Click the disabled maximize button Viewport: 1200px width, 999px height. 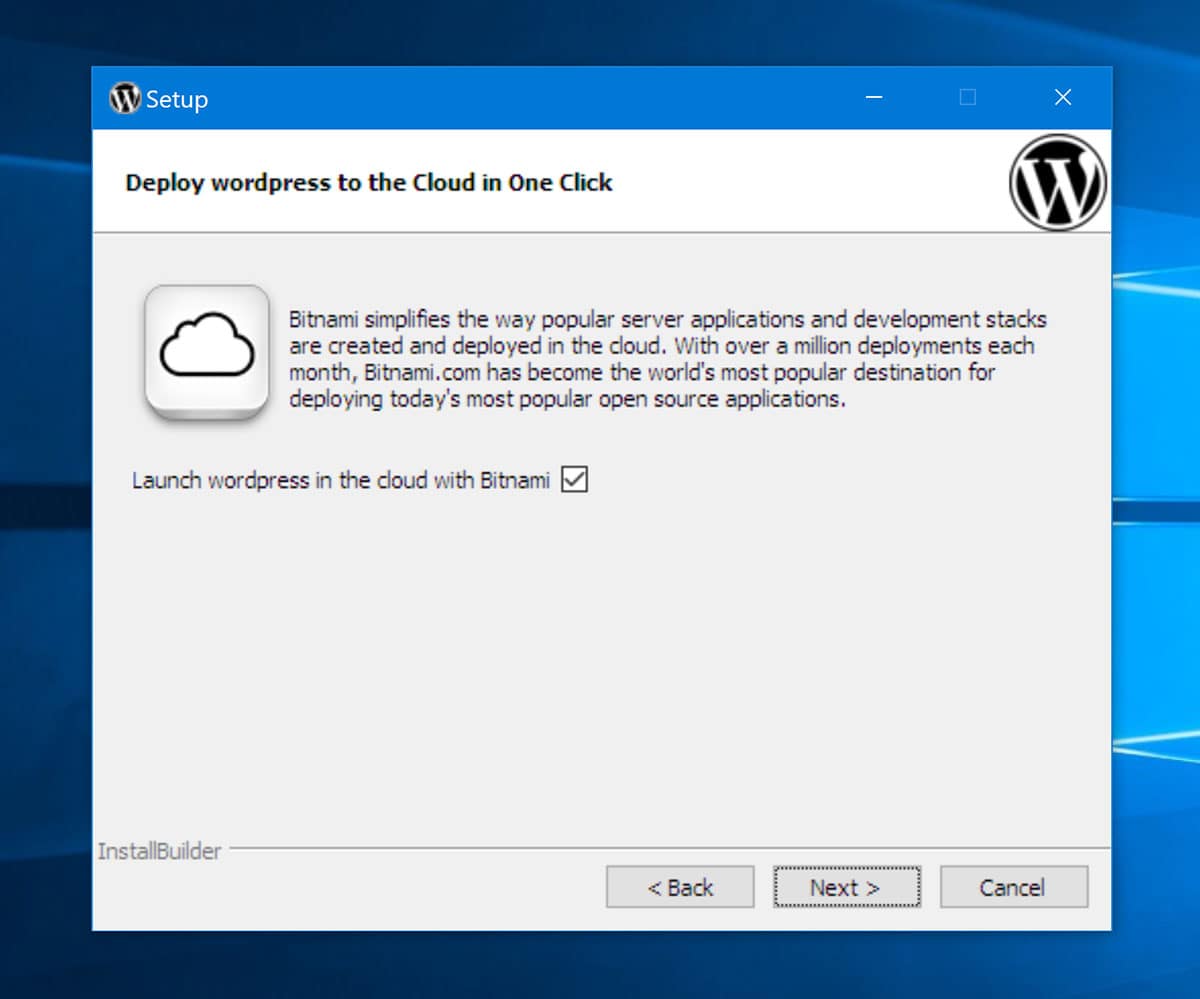click(967, 98)
